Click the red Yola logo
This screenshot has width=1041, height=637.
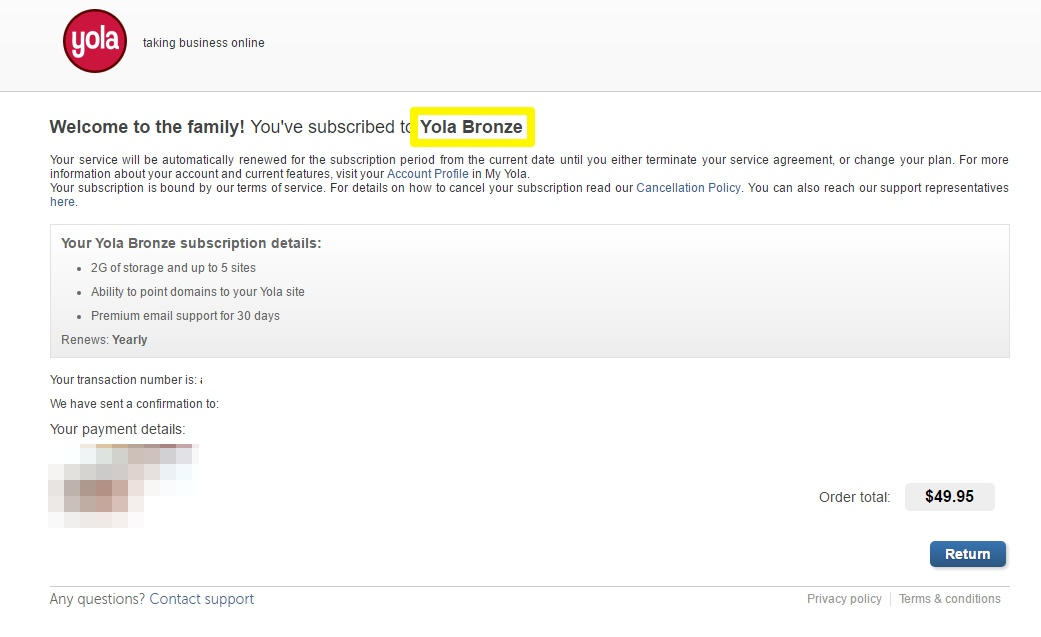(x=95, y=41)
